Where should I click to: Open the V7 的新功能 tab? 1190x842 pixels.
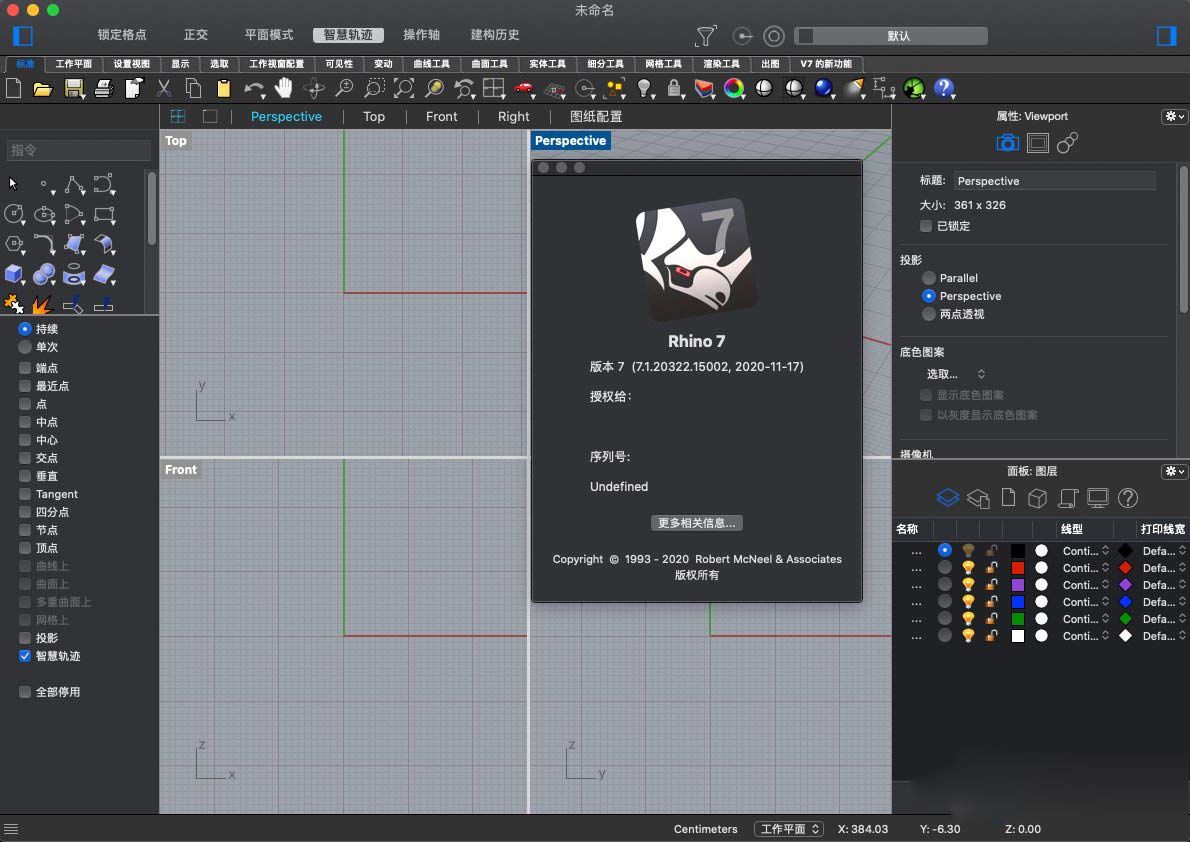[826, 64]
